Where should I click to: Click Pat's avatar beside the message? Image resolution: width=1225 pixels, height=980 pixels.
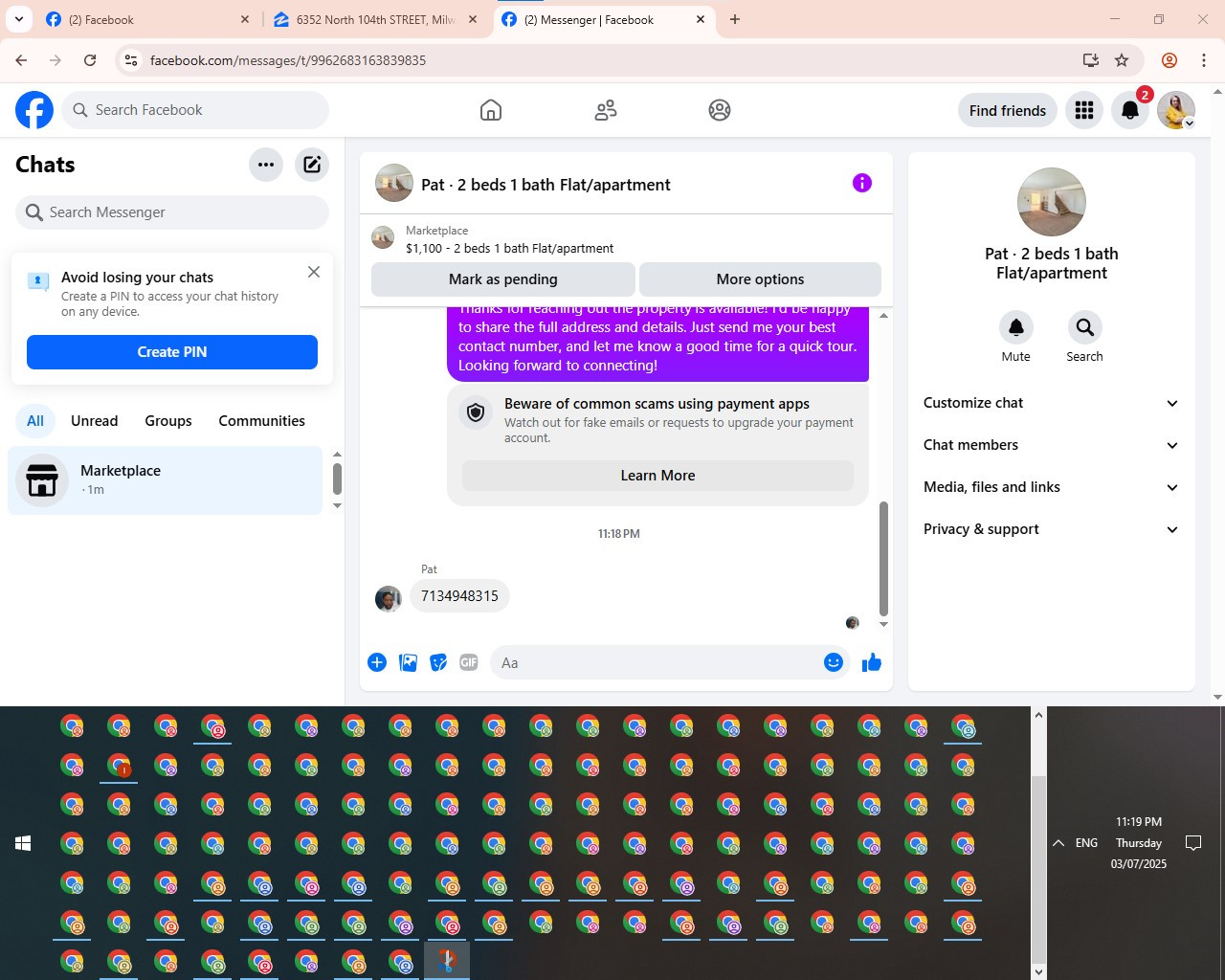click(x=389, y=599)
